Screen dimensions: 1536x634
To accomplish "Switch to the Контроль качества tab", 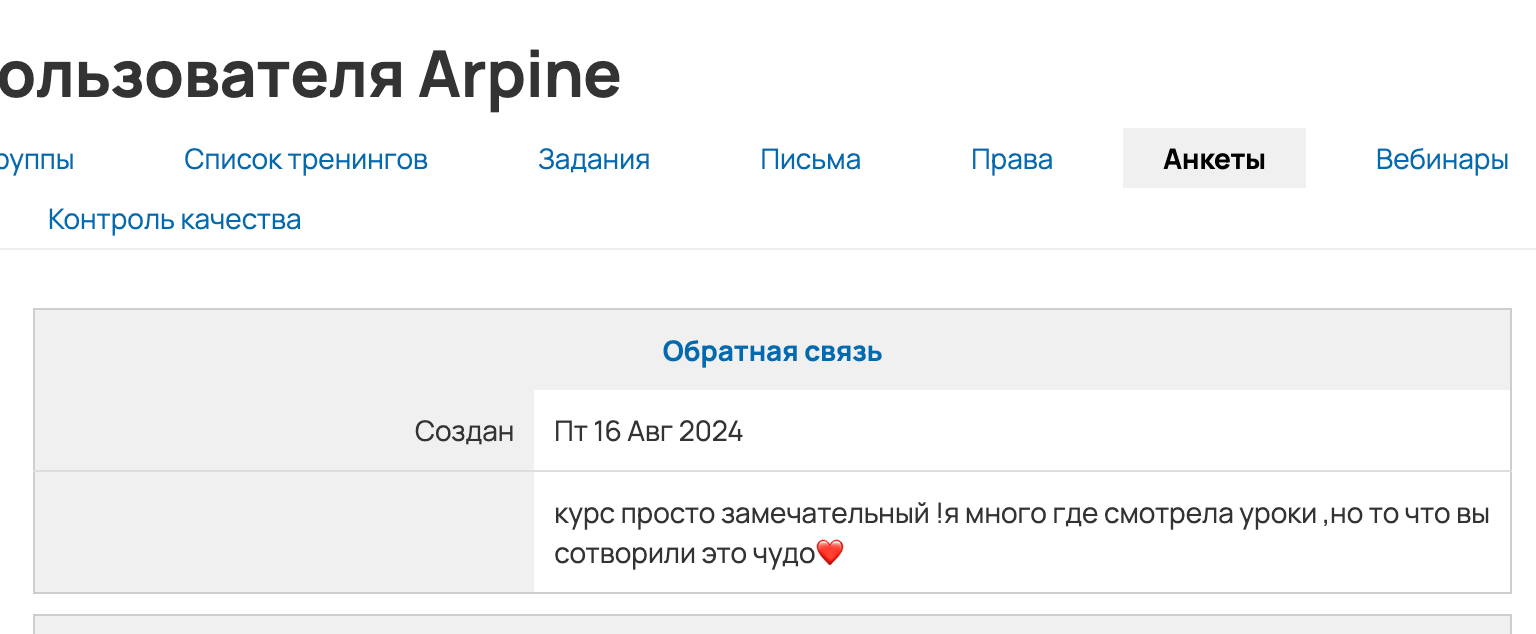I will tap(174, 219).
